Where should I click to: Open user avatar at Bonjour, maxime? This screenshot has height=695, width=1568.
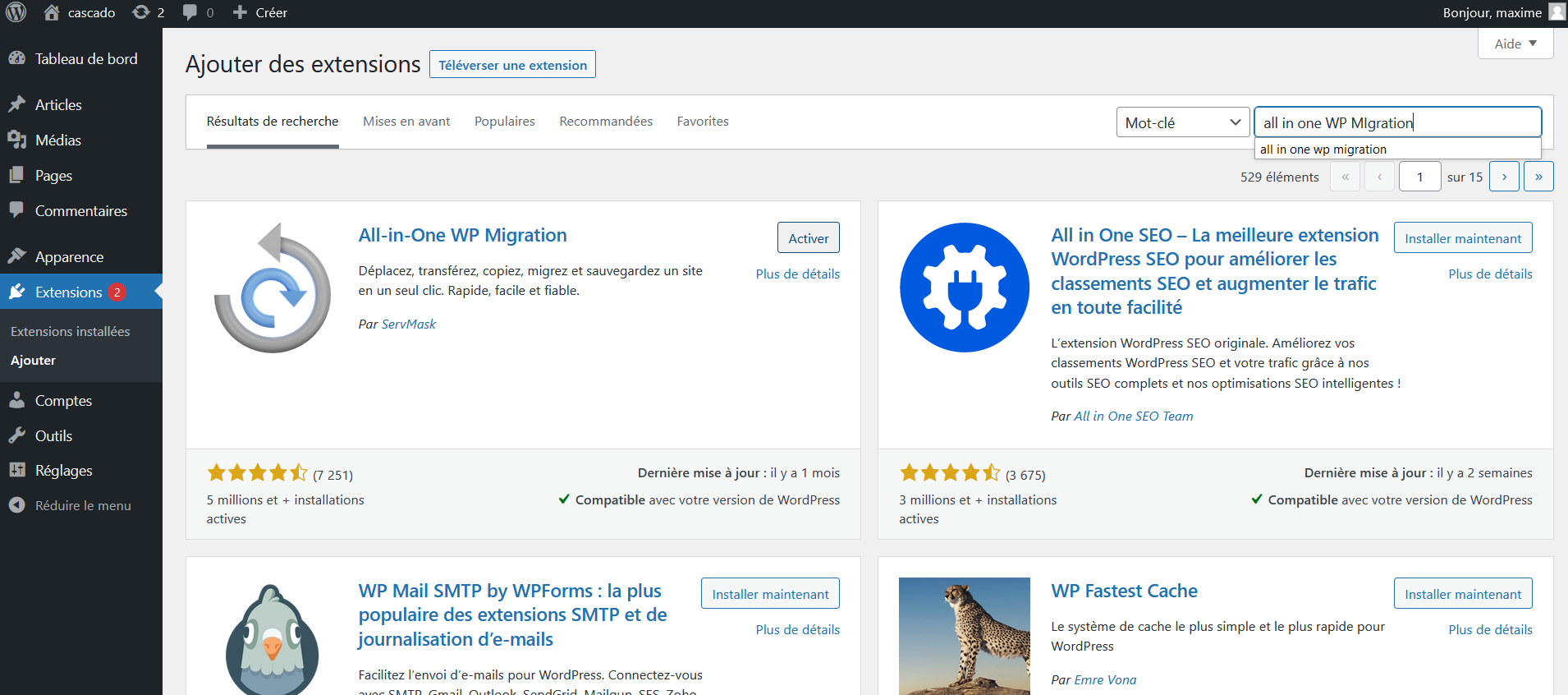1557,12
